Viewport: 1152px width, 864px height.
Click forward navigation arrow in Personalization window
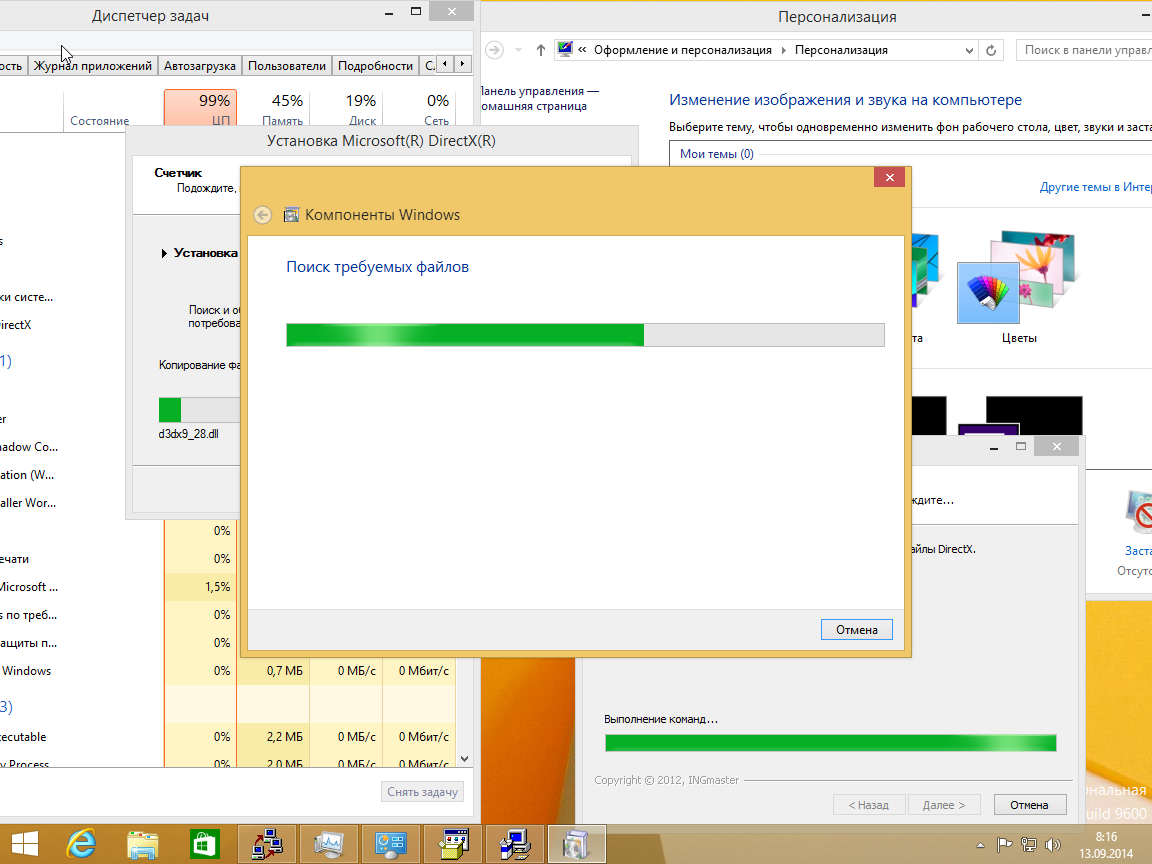[x=494, y=50]
